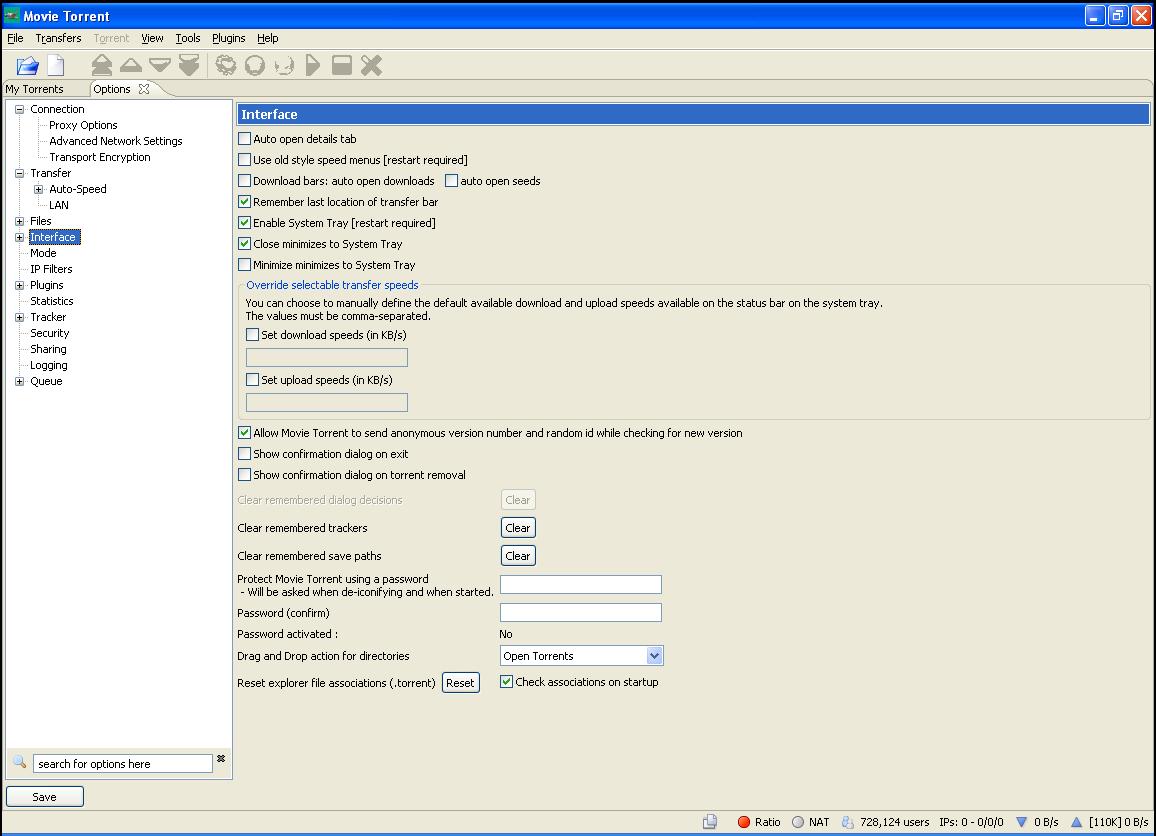The image size is (1156, 836).
Task: Select Proxy Options in the tree
Action: [83, 125]
